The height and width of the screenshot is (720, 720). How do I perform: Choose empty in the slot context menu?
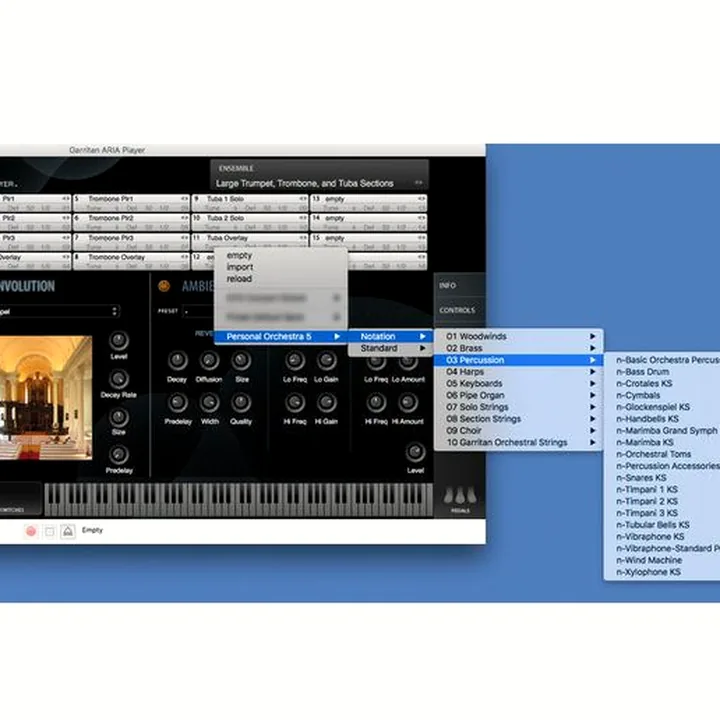(281, 255)
